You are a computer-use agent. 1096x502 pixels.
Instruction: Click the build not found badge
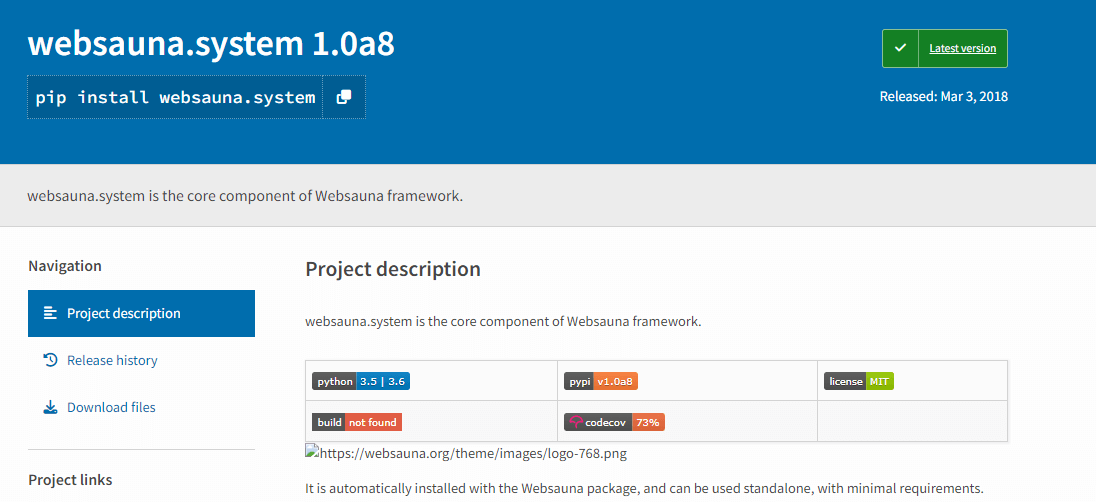coord(357,422)
